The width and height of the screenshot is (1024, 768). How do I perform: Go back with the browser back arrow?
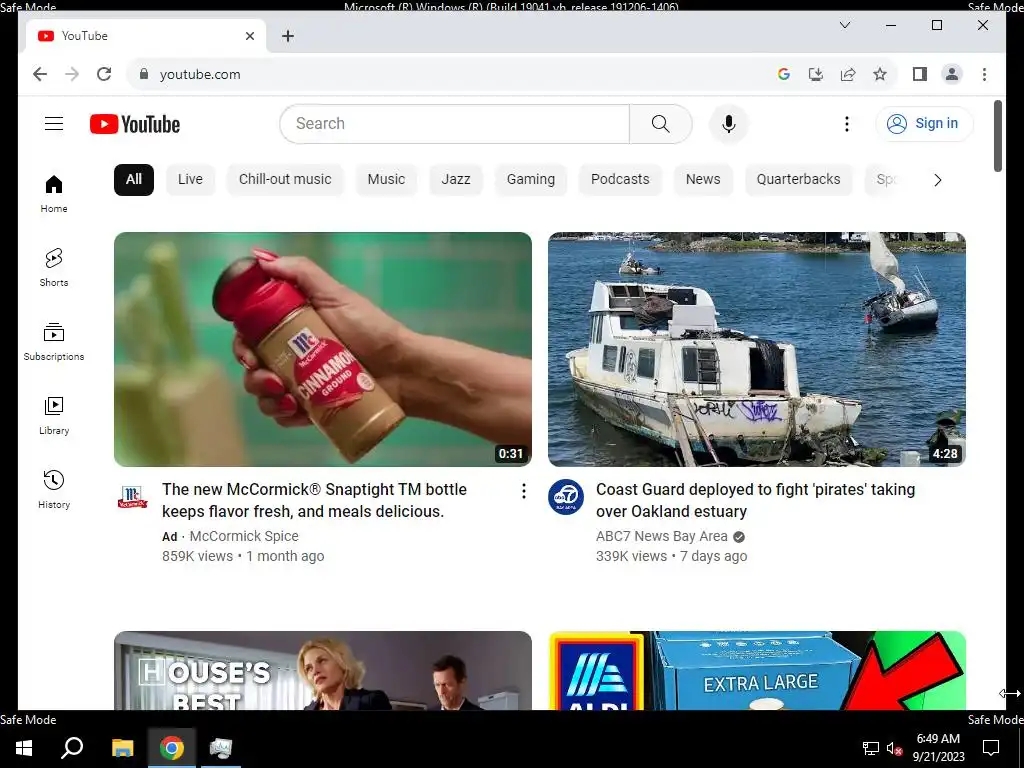[40, 74]
